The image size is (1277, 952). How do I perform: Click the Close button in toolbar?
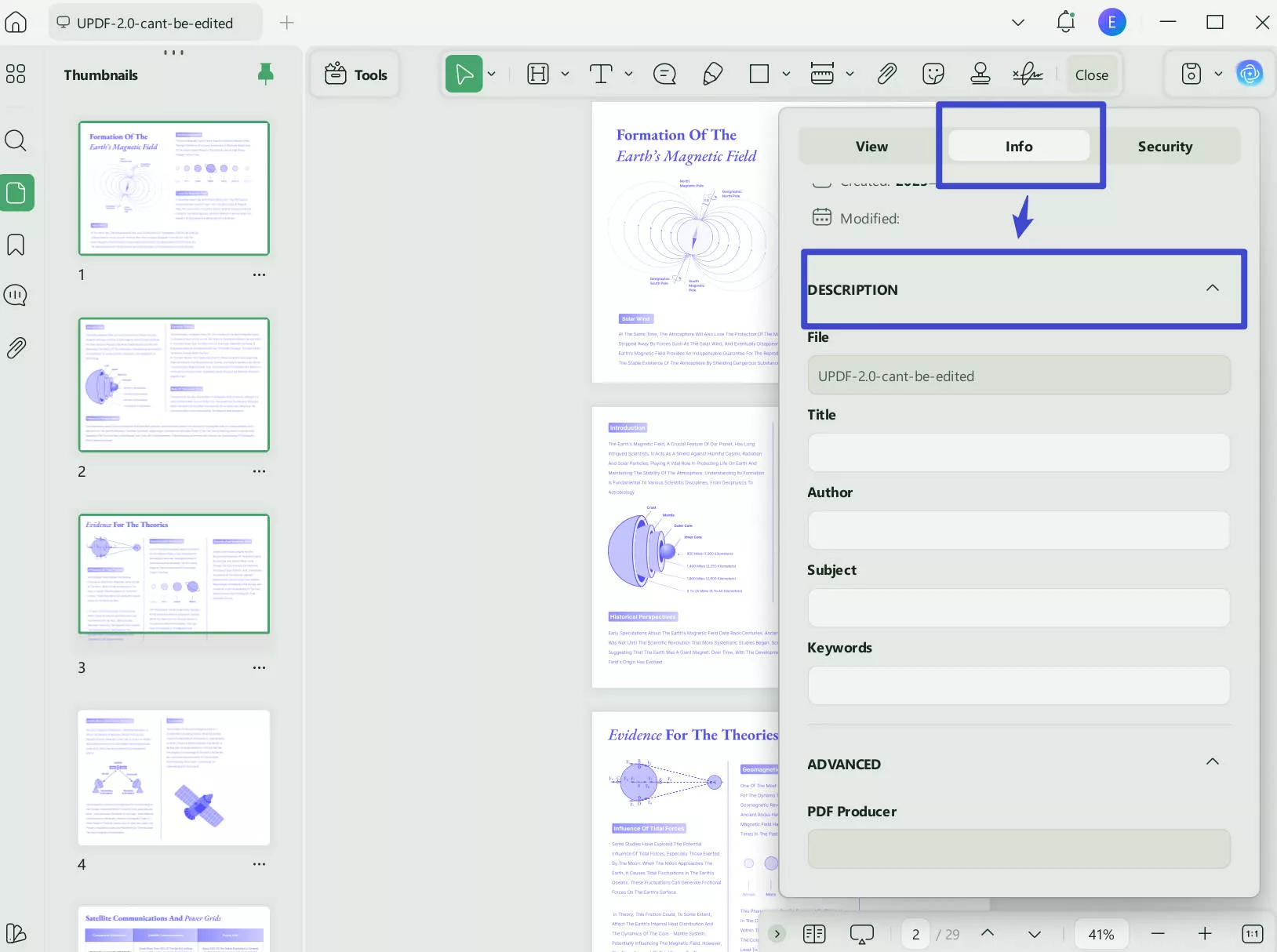(x=1091, y=75)
